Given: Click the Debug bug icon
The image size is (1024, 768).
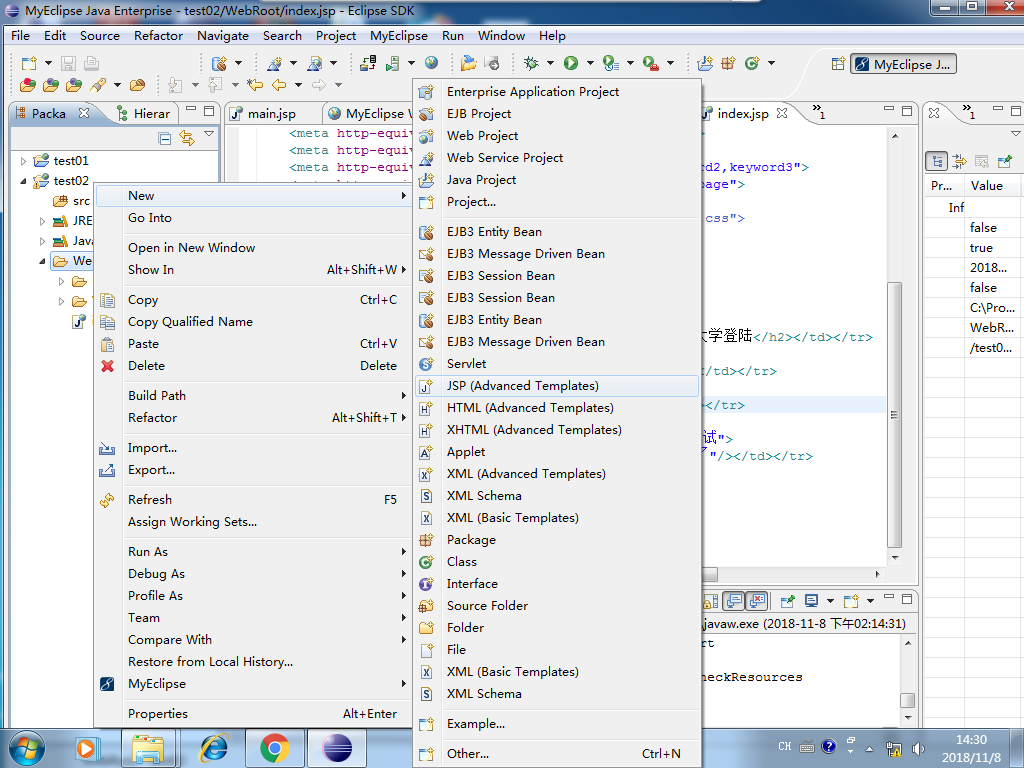Looking at the screenshot, I should click(531, 63).
